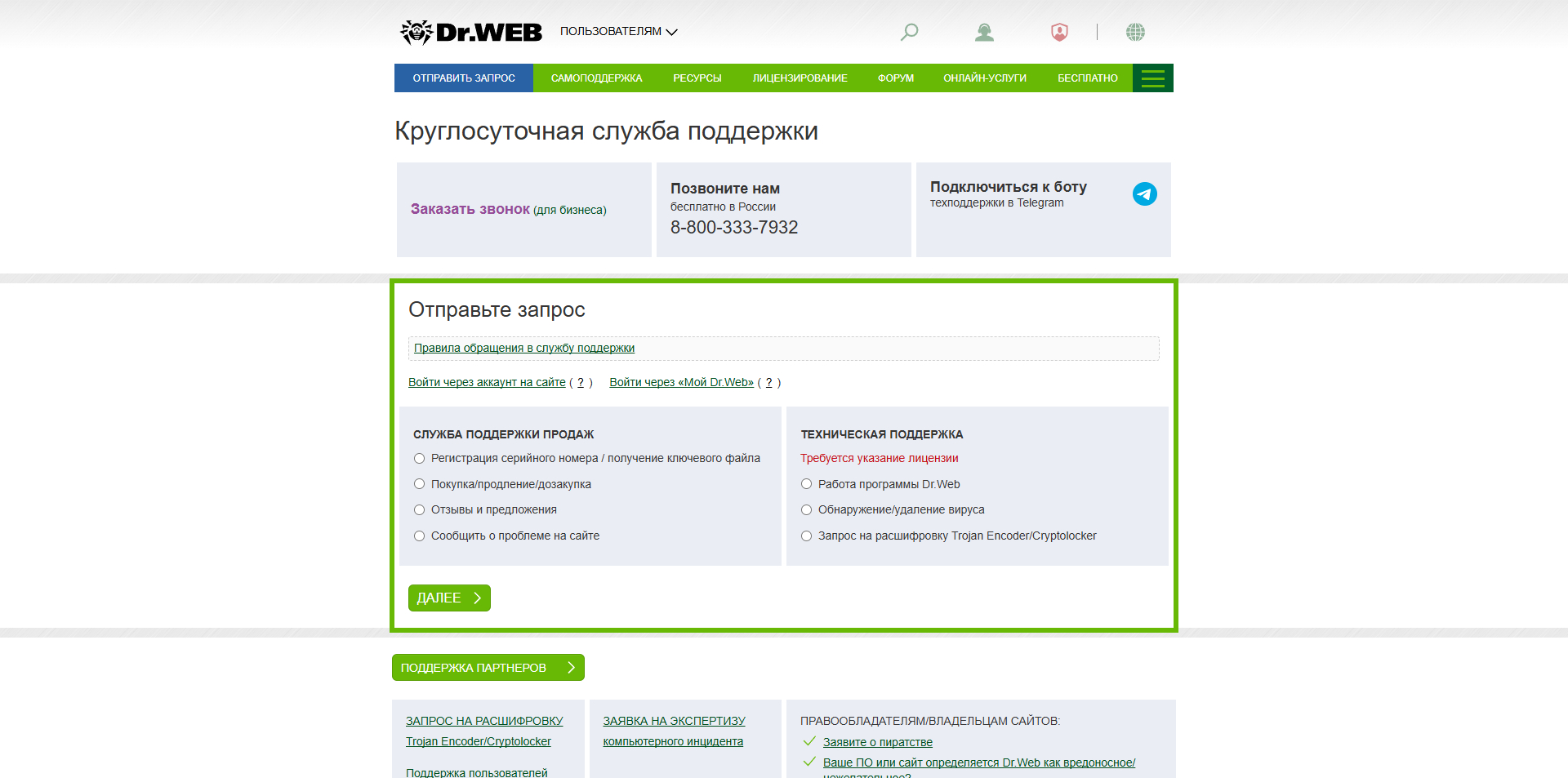Sign in via Войти через «Мой Dr.Web»
This screenshot has height=778, width=1568.
[681, 381]
